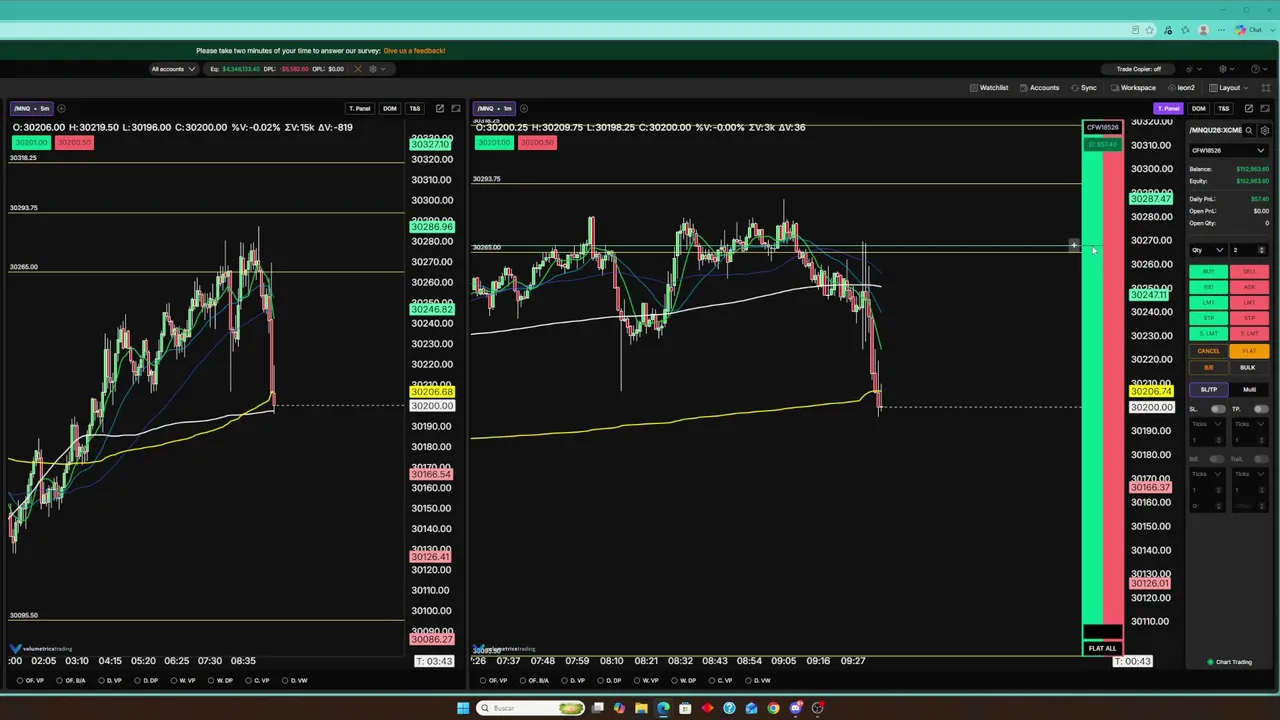Click FLAT ALL below the DOM ladder
Image resolution: width=1280 pixels, height=720 pixels.
1102,648
